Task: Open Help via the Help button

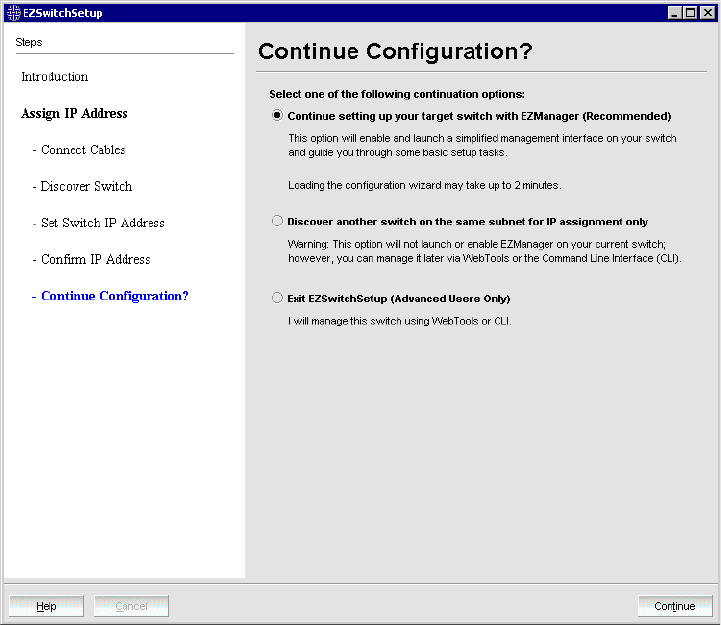Action: [x=46, y=606]
